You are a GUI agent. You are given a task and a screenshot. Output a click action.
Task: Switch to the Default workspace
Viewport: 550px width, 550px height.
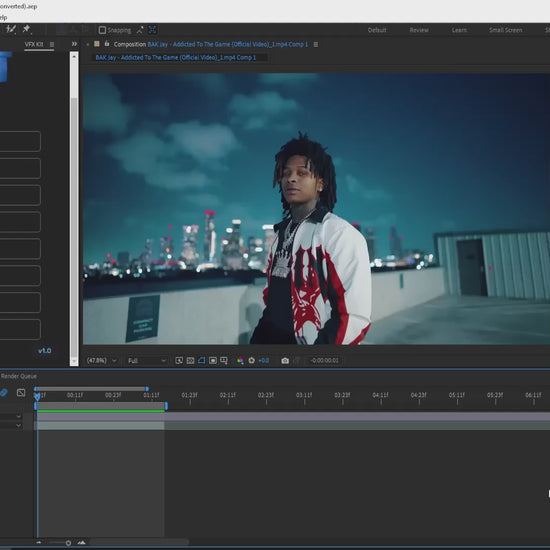tap(377, 30)
